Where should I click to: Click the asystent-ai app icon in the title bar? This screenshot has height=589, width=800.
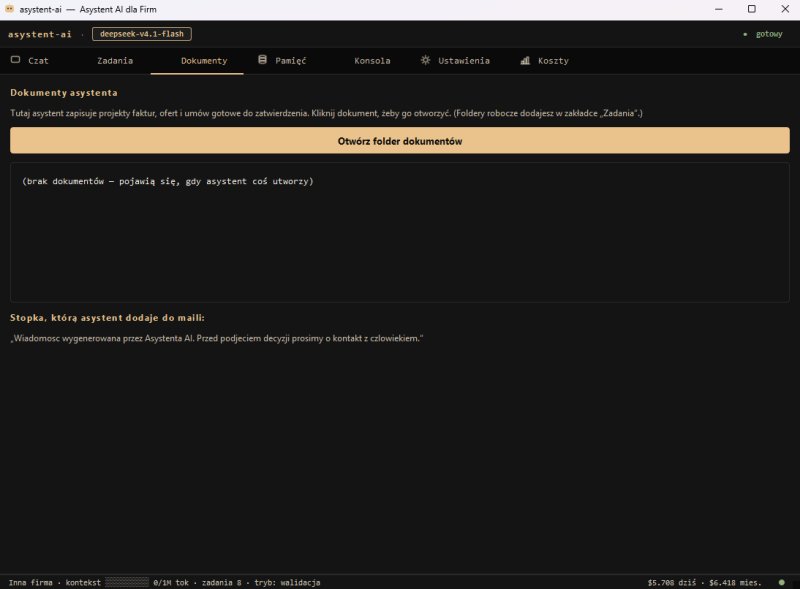pos(9,9)
